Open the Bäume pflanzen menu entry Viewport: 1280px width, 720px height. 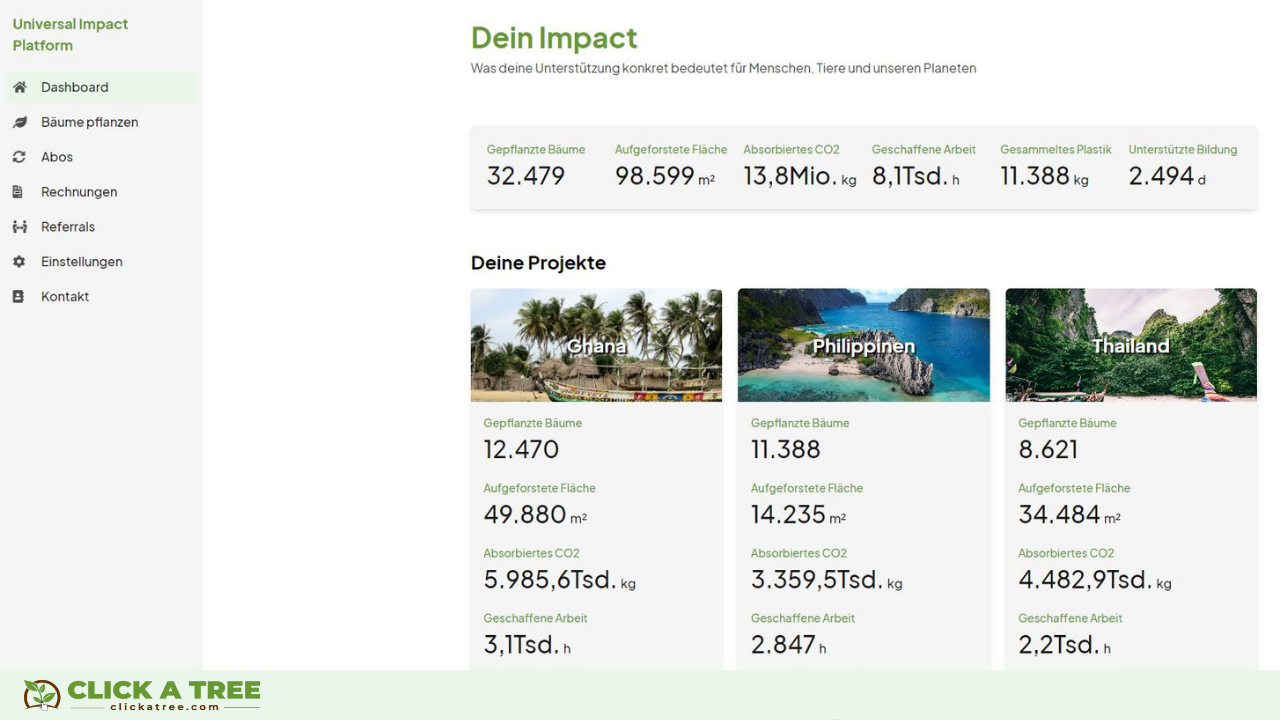pos(88,122)
